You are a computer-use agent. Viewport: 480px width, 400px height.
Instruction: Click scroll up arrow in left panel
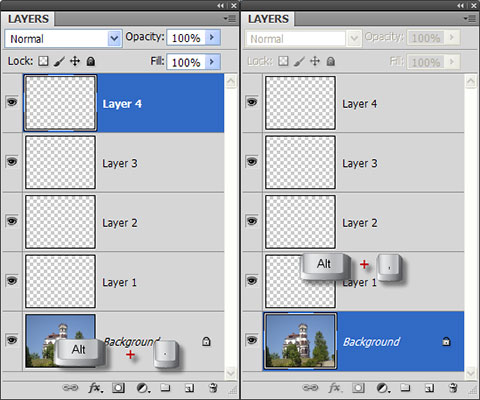(231, 81)
